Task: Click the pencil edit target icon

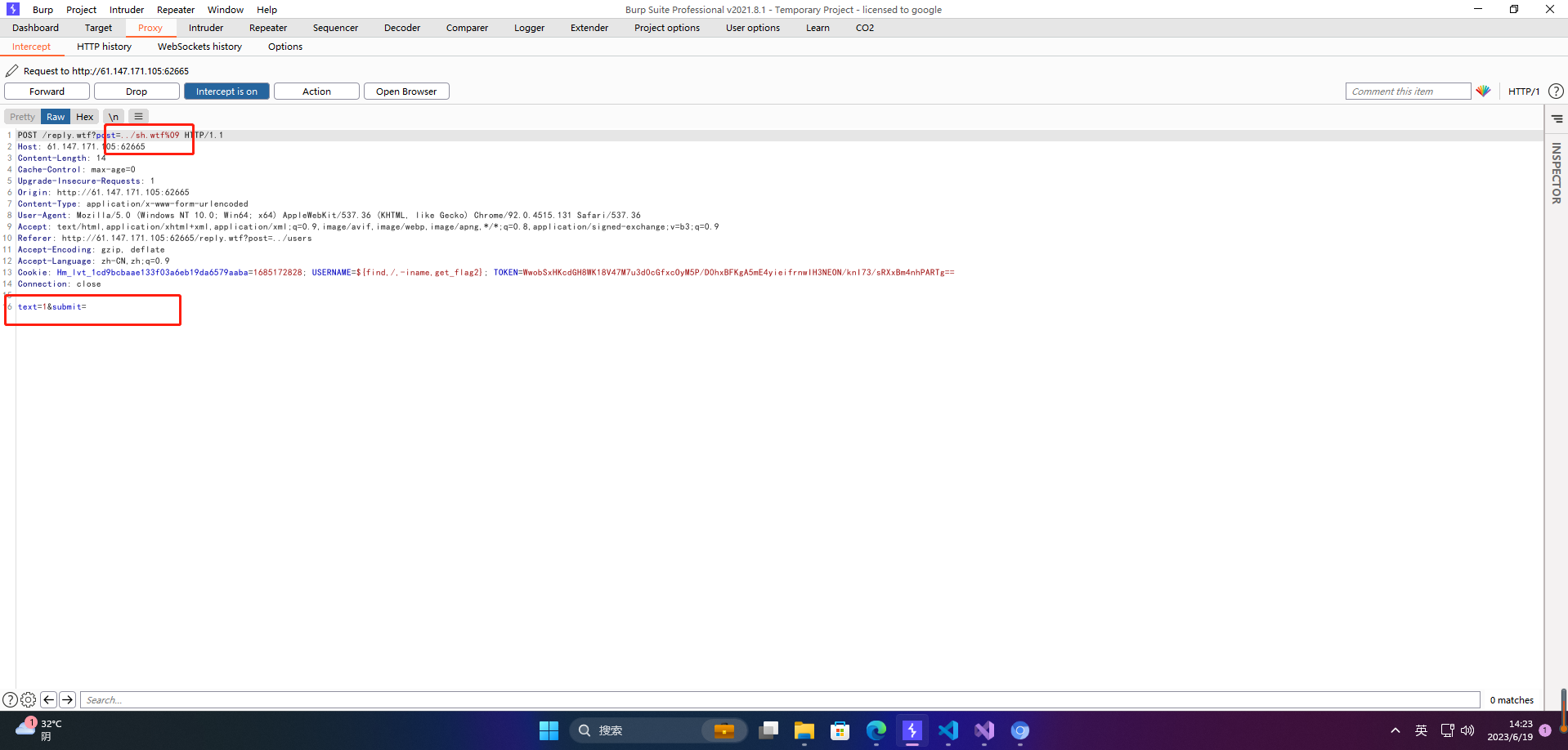Action: coord(11,71)
